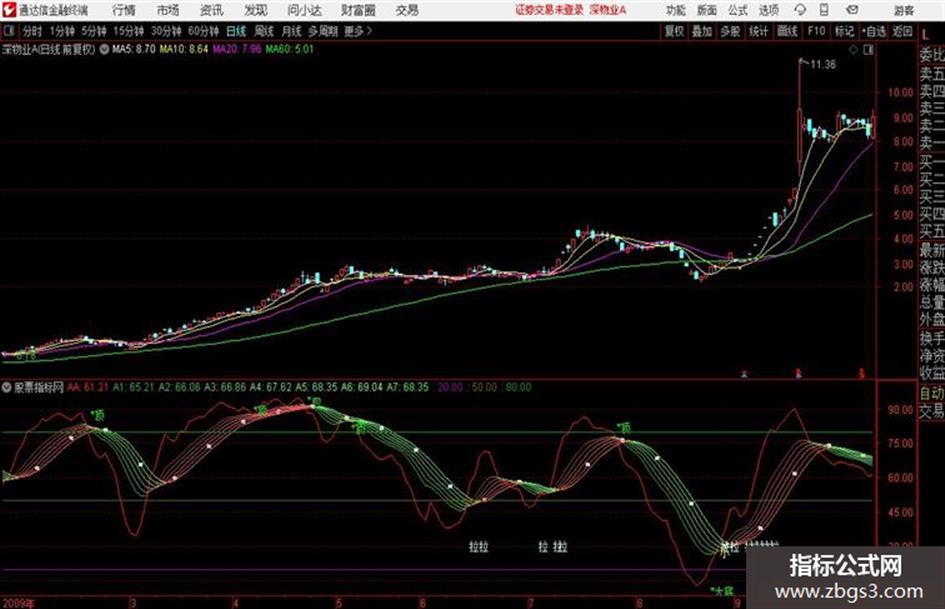Viewport: 945px width, 609px height.
Task: Switch to 60分钟 period
Action: [203, 31]
